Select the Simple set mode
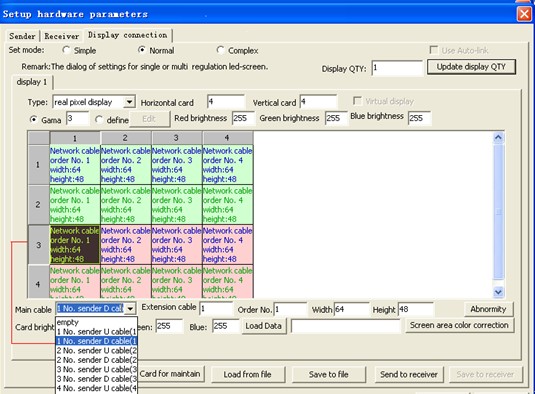The height and width of the screenshot is (394, 535). tap(66, 50)
